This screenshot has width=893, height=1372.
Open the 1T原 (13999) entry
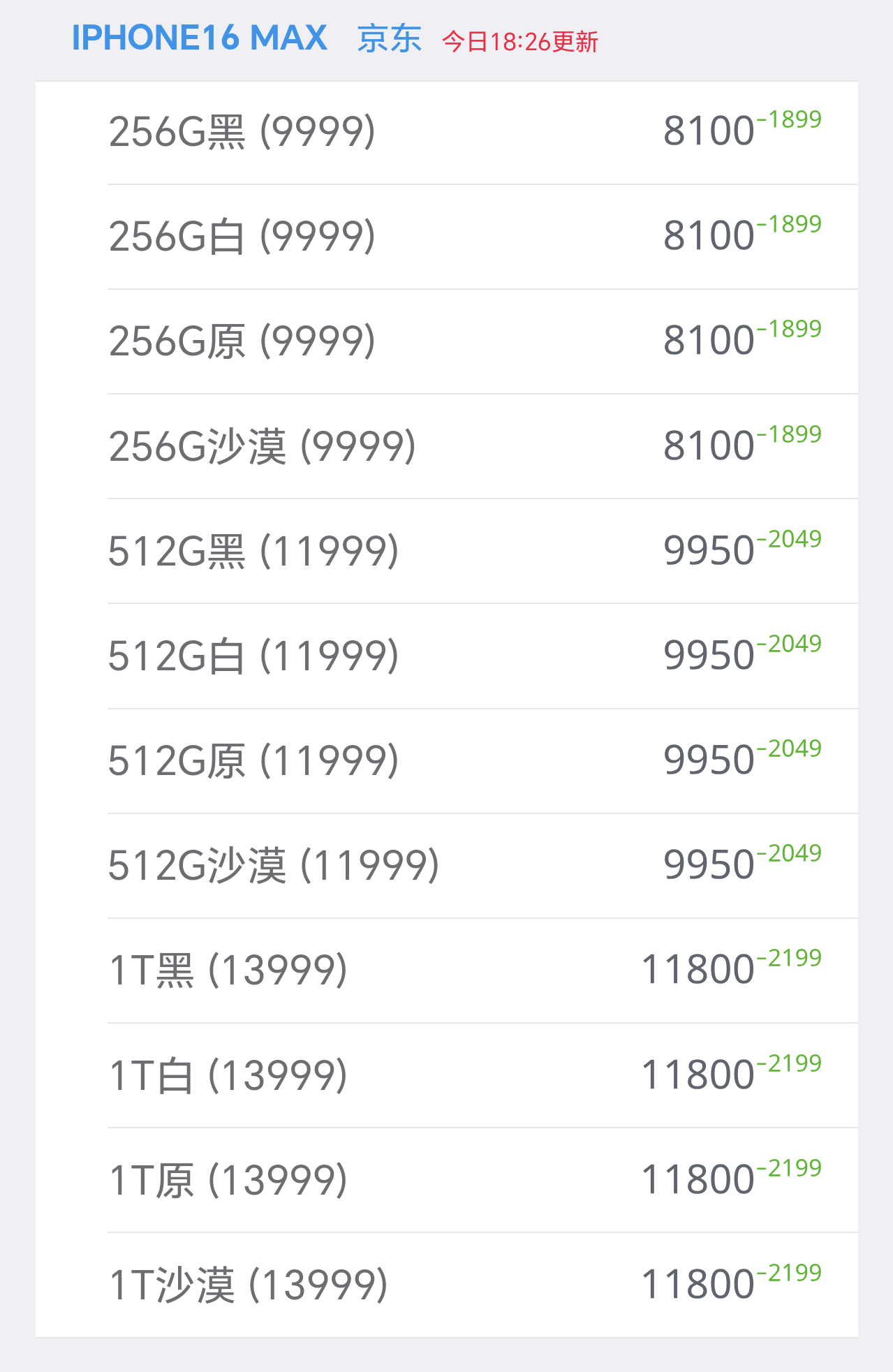tap(228, 1180)
